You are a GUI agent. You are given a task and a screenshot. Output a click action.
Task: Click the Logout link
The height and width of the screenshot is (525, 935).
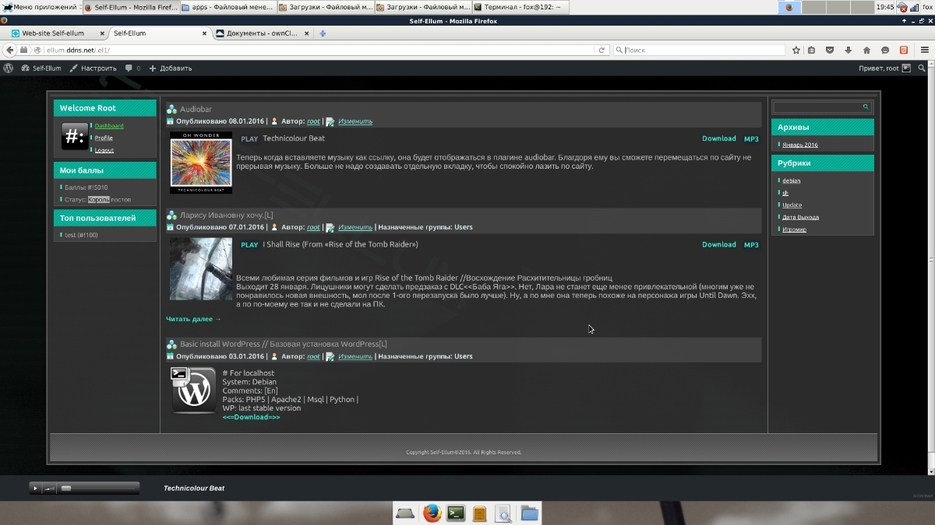pyautogui.click(x=104, y=150)
